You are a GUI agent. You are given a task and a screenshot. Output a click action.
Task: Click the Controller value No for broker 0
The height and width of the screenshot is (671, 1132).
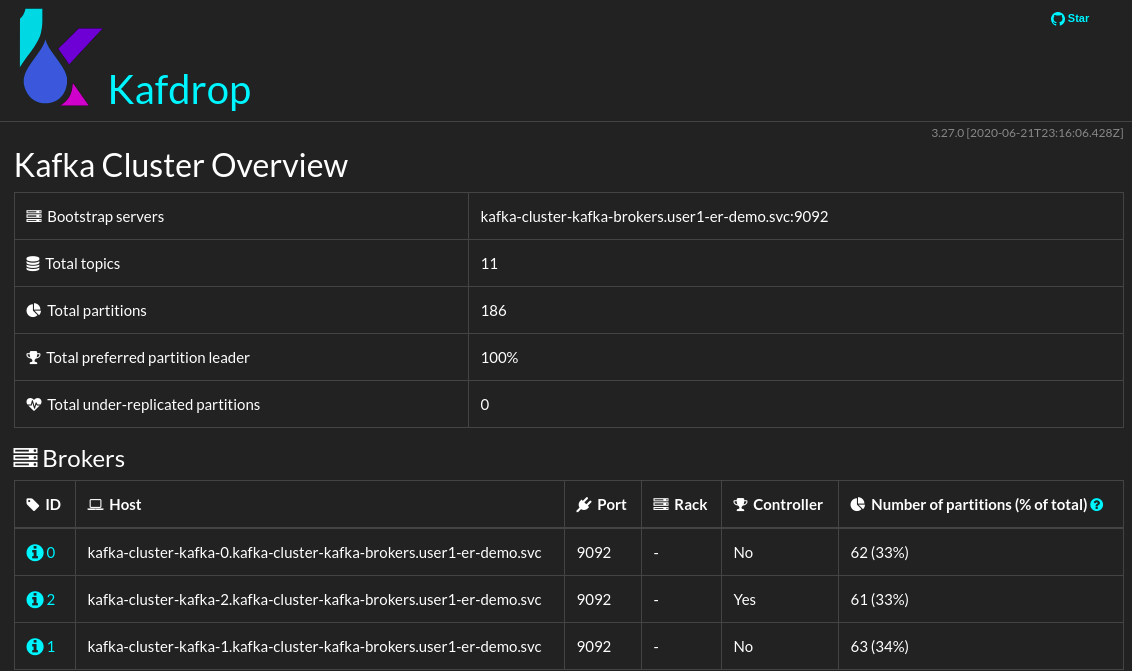pyautogui.click(x=743, y=553)
